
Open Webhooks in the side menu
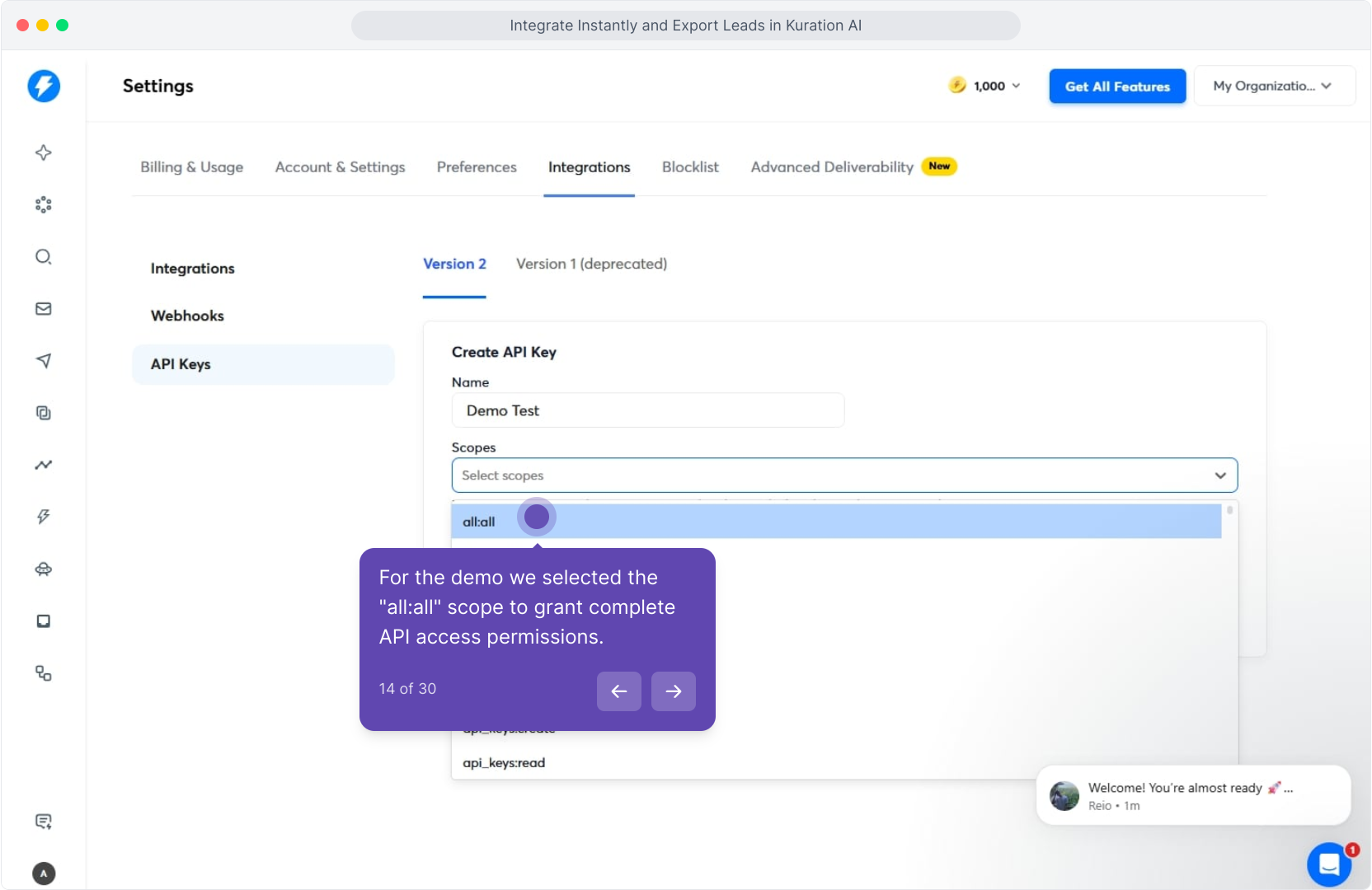[187, 316]
